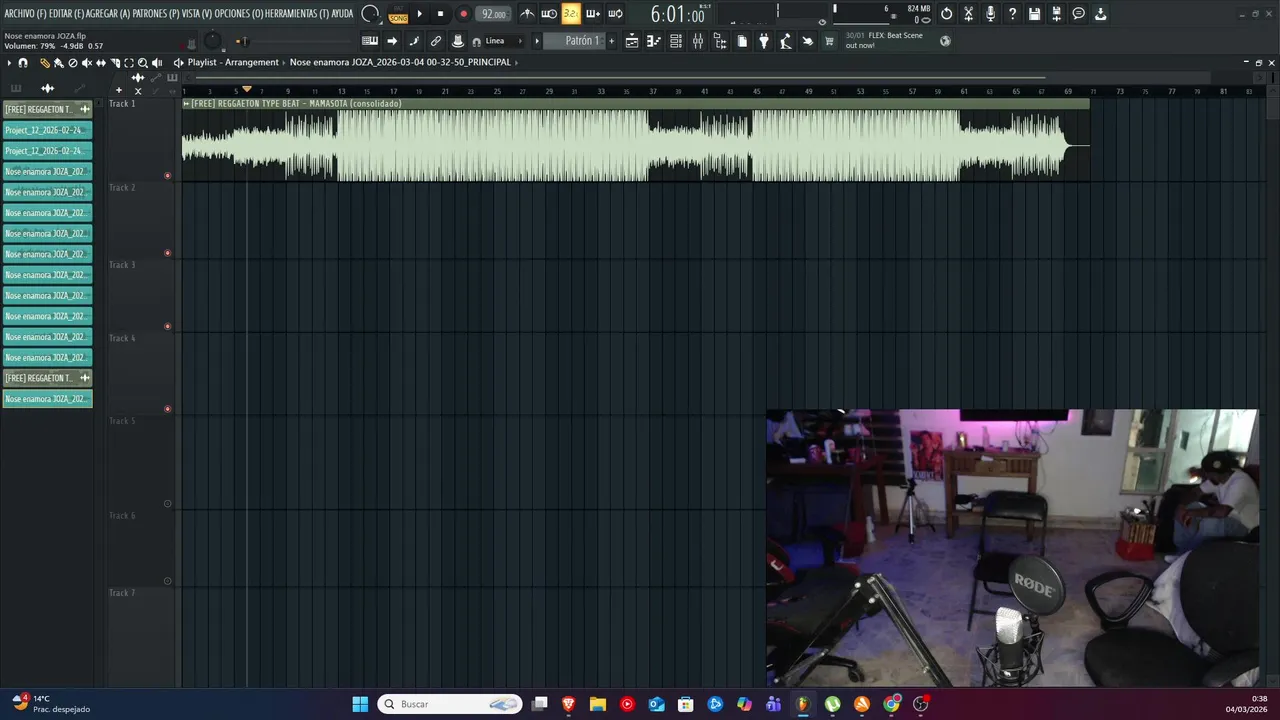Image resolution: width=1280 pixels, height=720 pixels.
Task: Select the Mute tool in playlist toolbar
Action: 86,62
